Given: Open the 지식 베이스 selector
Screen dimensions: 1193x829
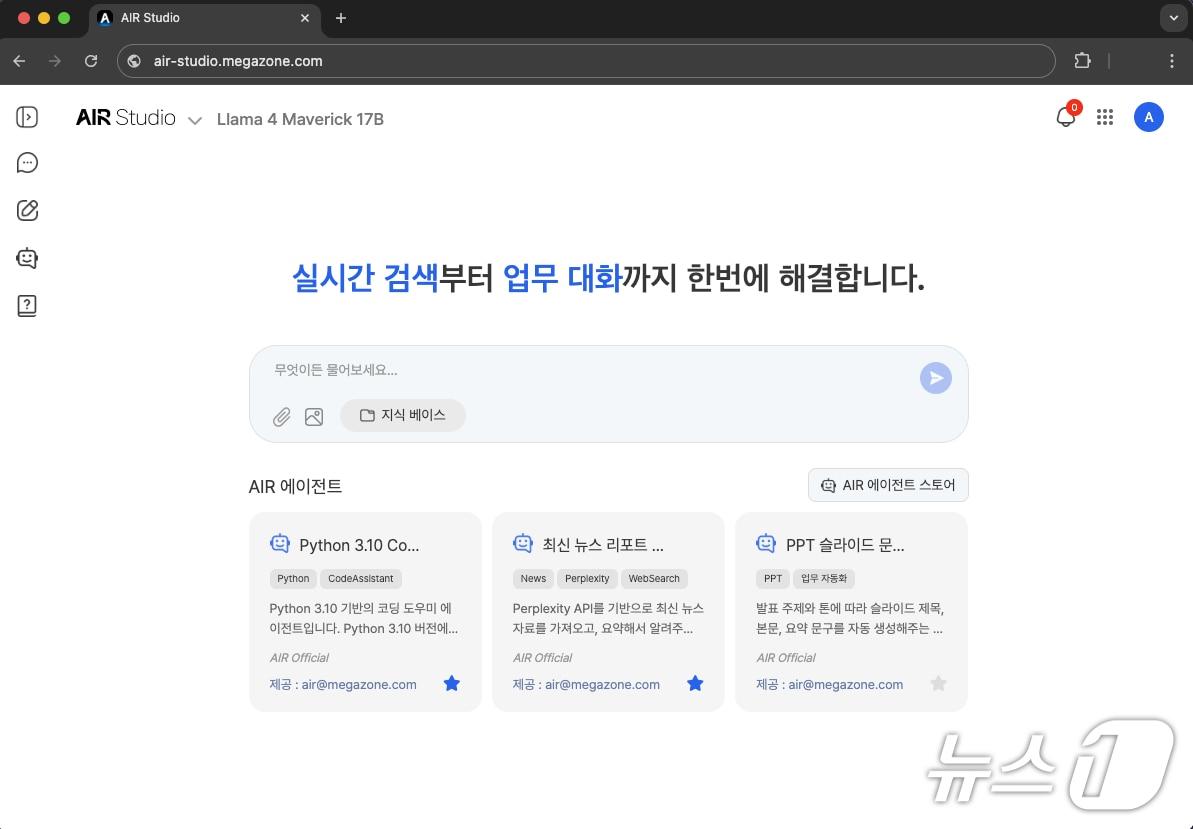Looking at the screenshot, I should tap(403, 415).
